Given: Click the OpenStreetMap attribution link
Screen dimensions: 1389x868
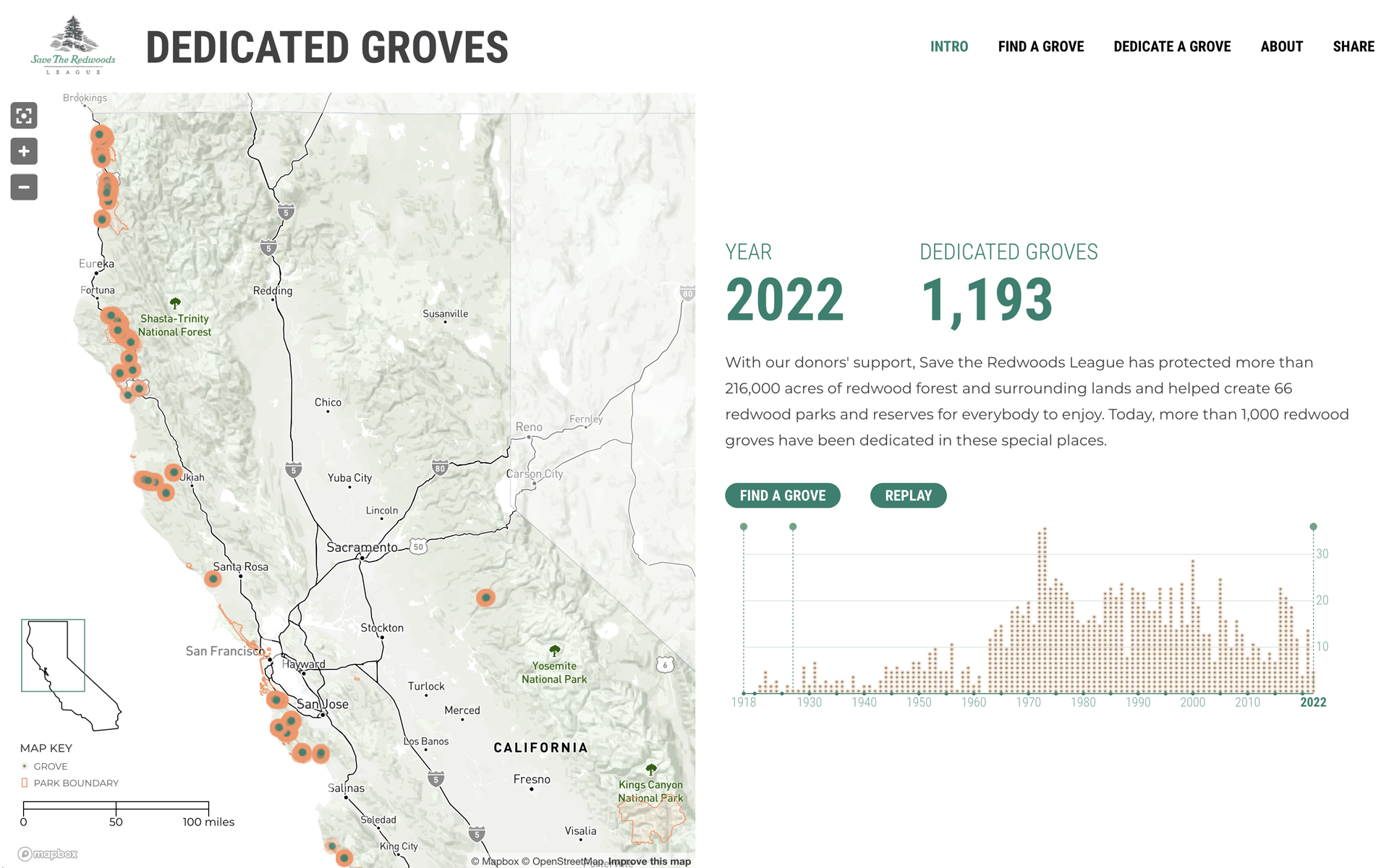Looking at the screenshot, I should click(563, 861).
